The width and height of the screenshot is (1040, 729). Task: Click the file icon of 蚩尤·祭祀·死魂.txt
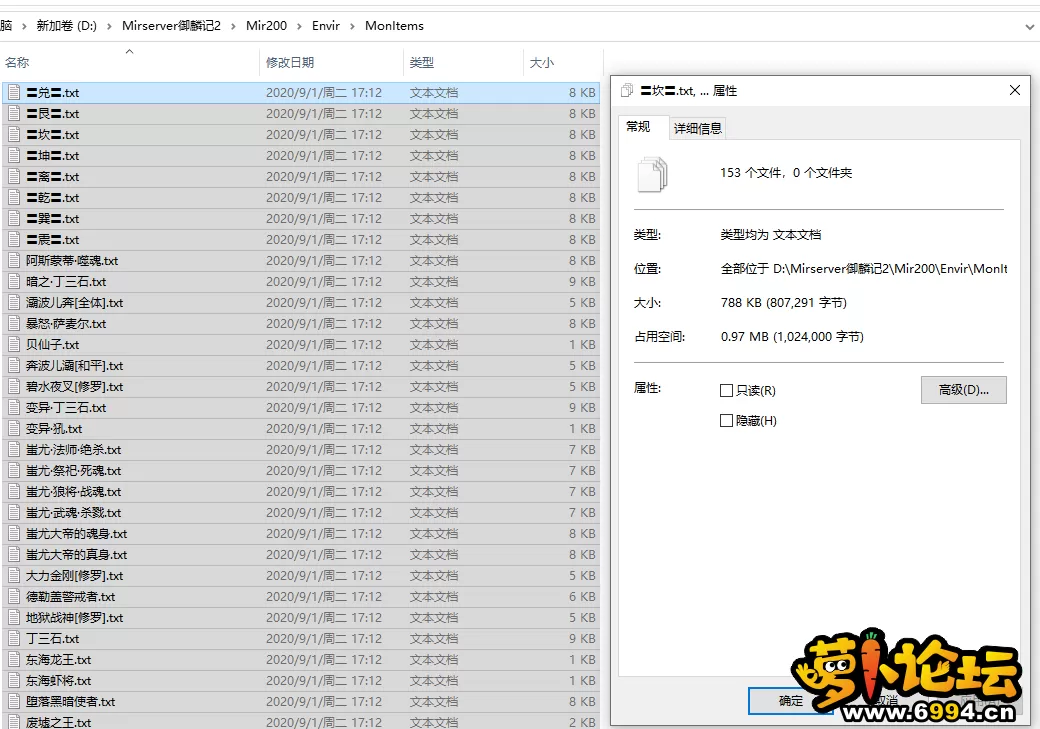tap(14, 471)
